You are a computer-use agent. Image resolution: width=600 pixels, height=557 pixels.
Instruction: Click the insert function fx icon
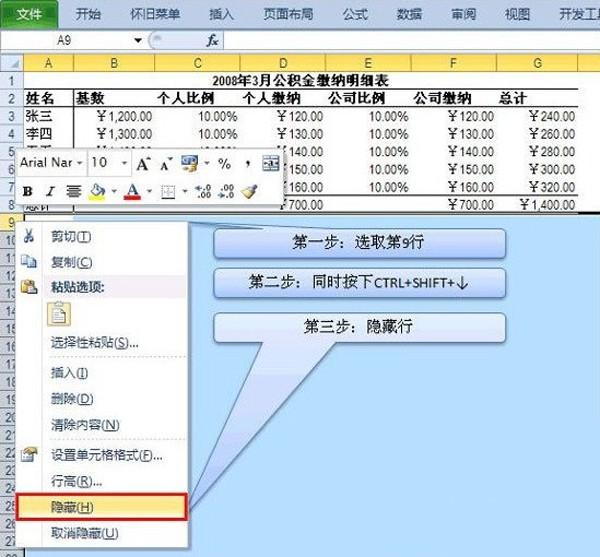(x=212, y=40)
